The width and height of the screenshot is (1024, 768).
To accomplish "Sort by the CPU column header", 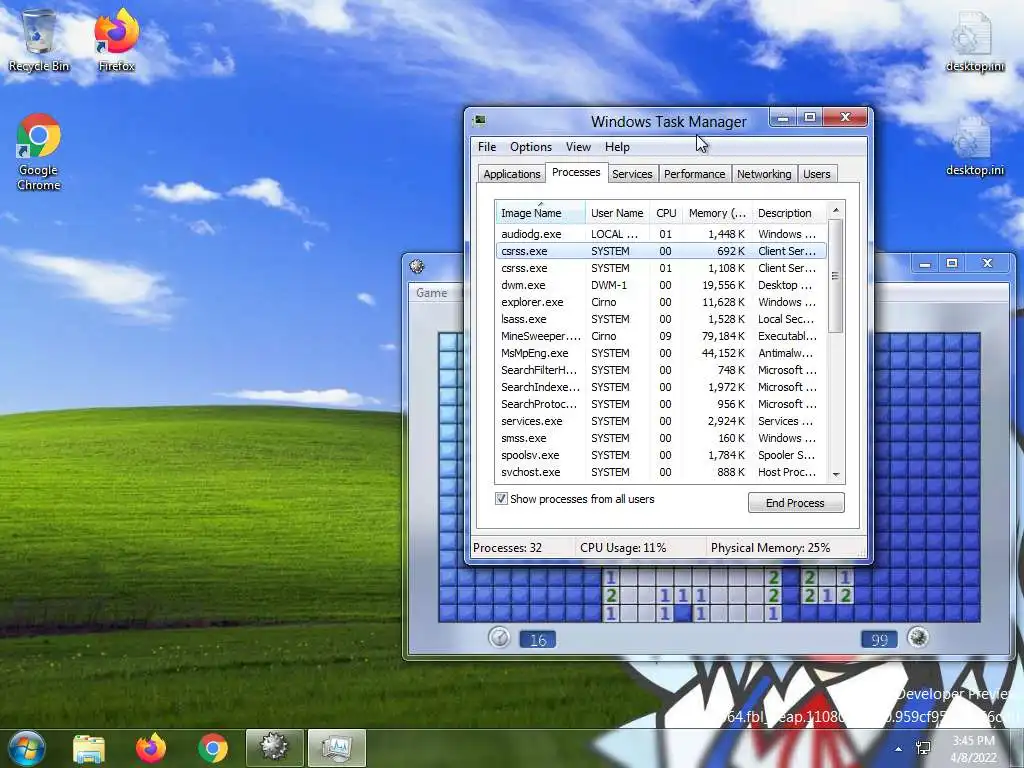I will [x=666, y=213].
